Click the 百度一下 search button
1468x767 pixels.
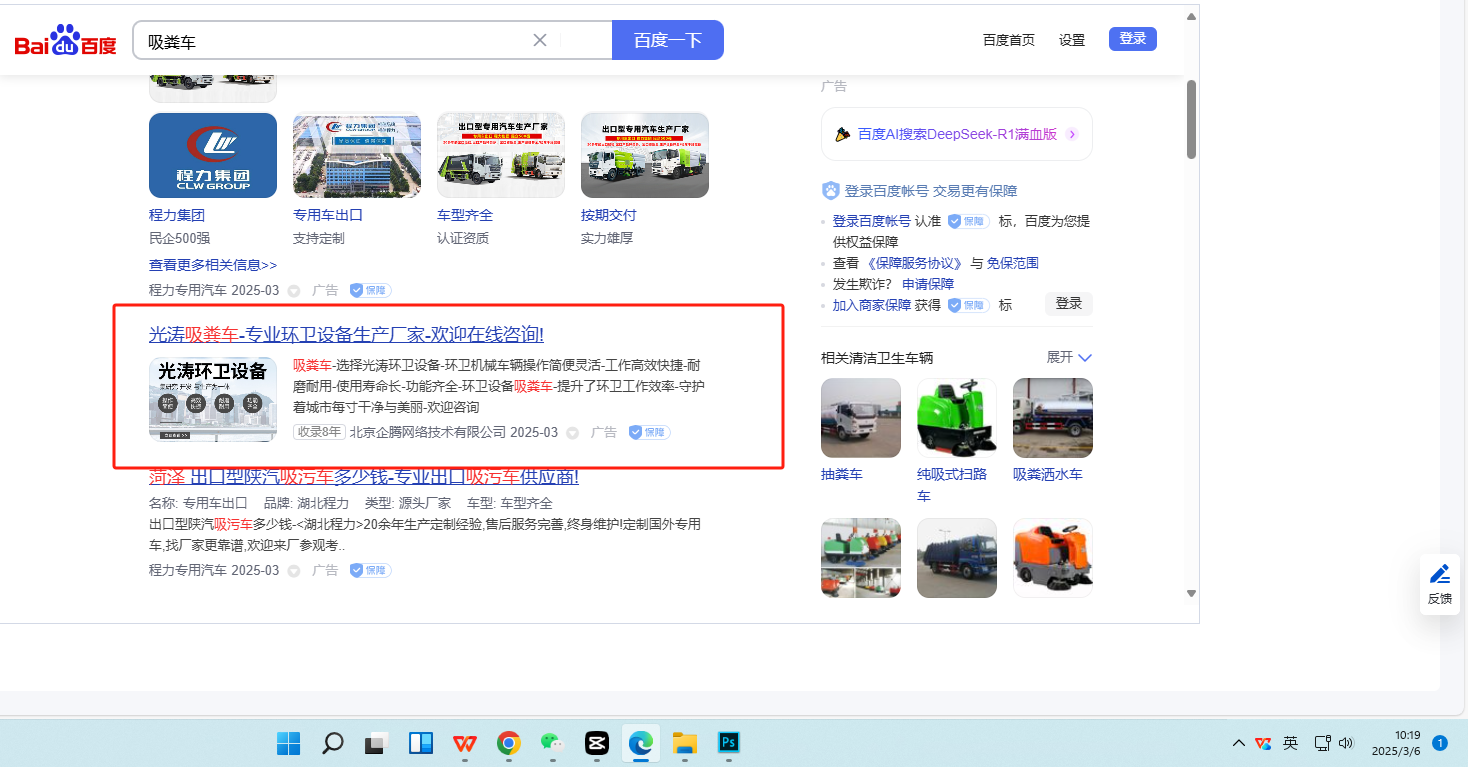(x=667, y=40)
